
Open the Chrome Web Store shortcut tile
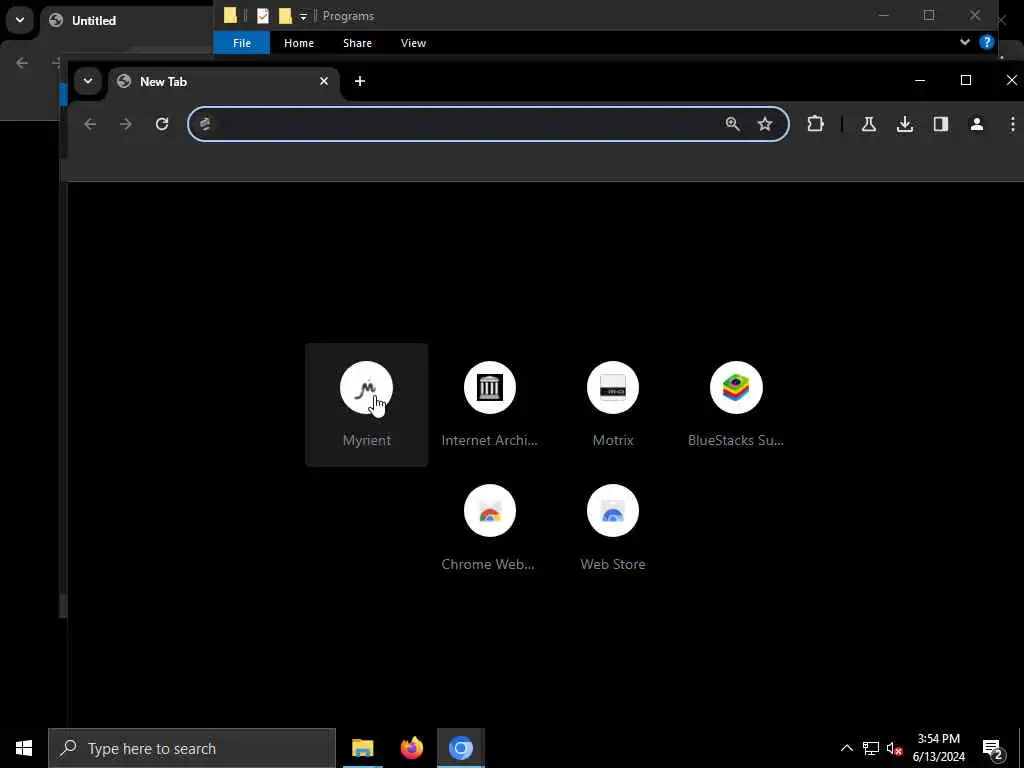pos(489,528)
